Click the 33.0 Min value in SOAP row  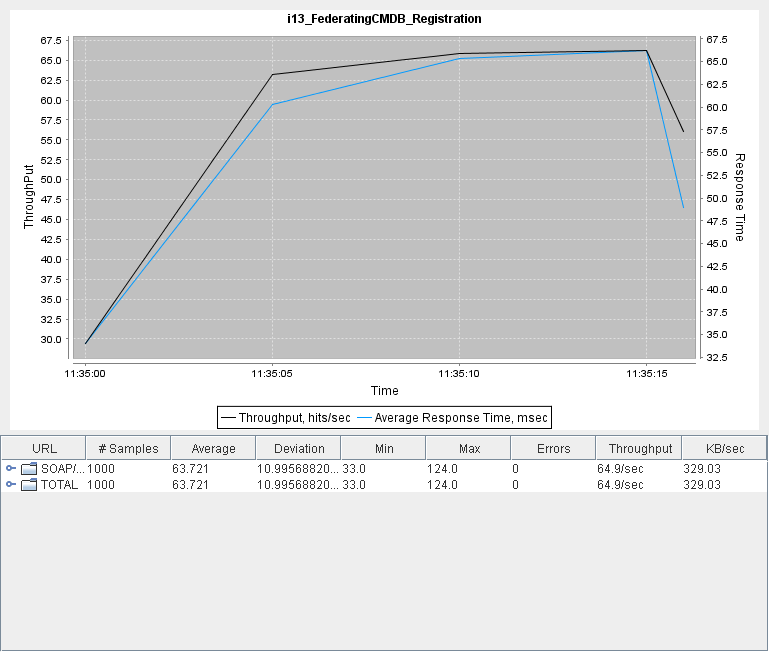(x=354, y=469)
